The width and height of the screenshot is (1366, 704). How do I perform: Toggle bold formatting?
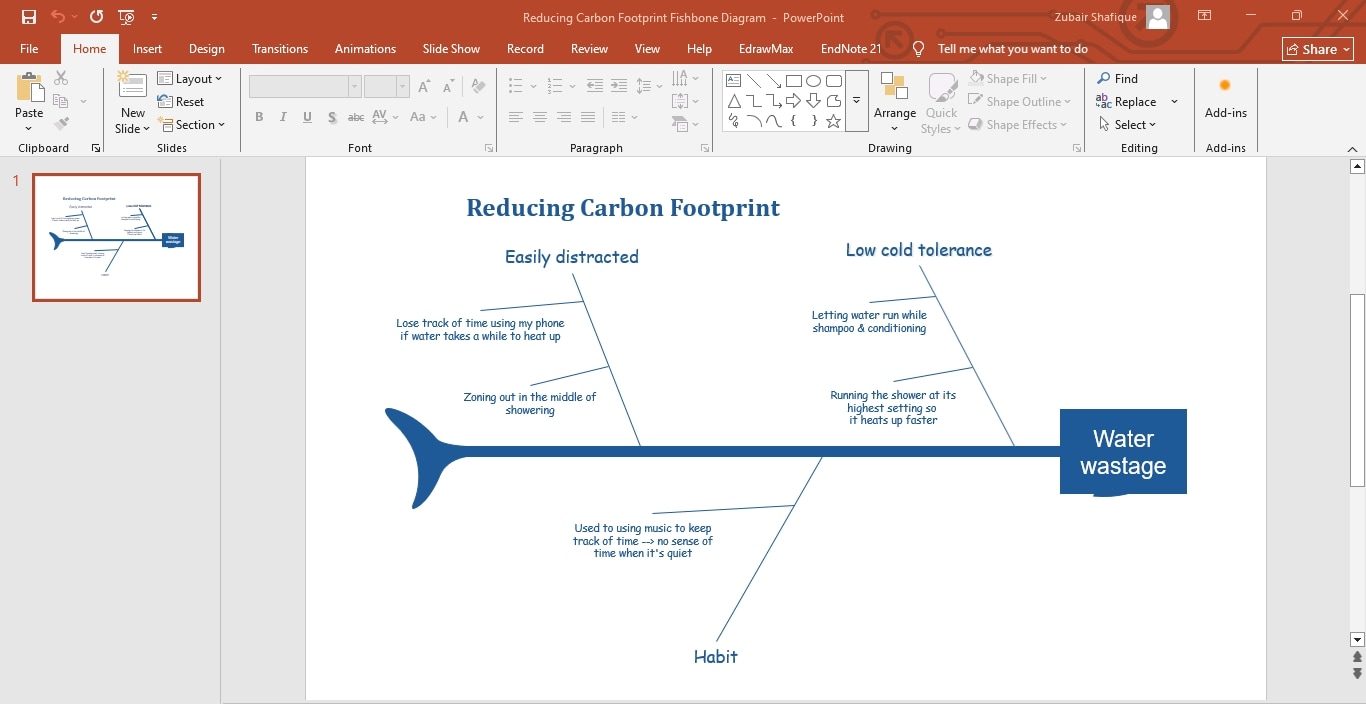pyautogui.click(x=259, y=117)
